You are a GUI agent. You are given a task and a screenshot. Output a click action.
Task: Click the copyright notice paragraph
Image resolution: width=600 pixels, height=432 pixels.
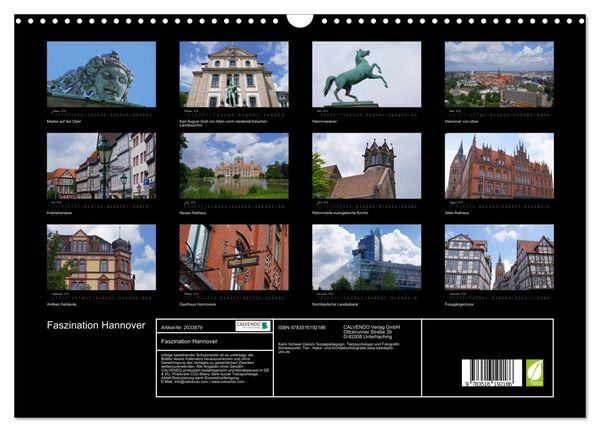coord(215,367)
